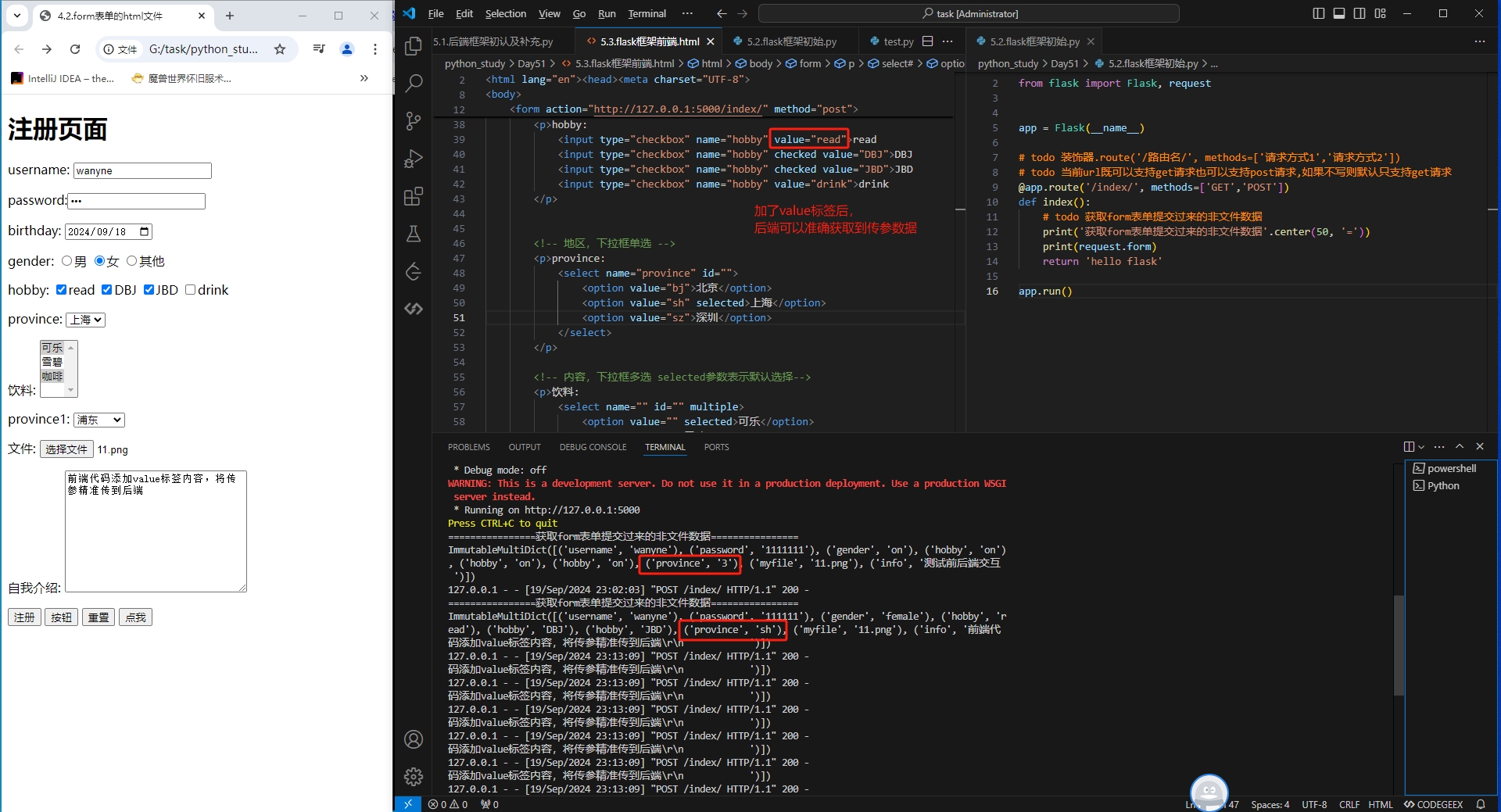
Task: Open the birthday date picker calendar
Action: [x=144, y=231]
